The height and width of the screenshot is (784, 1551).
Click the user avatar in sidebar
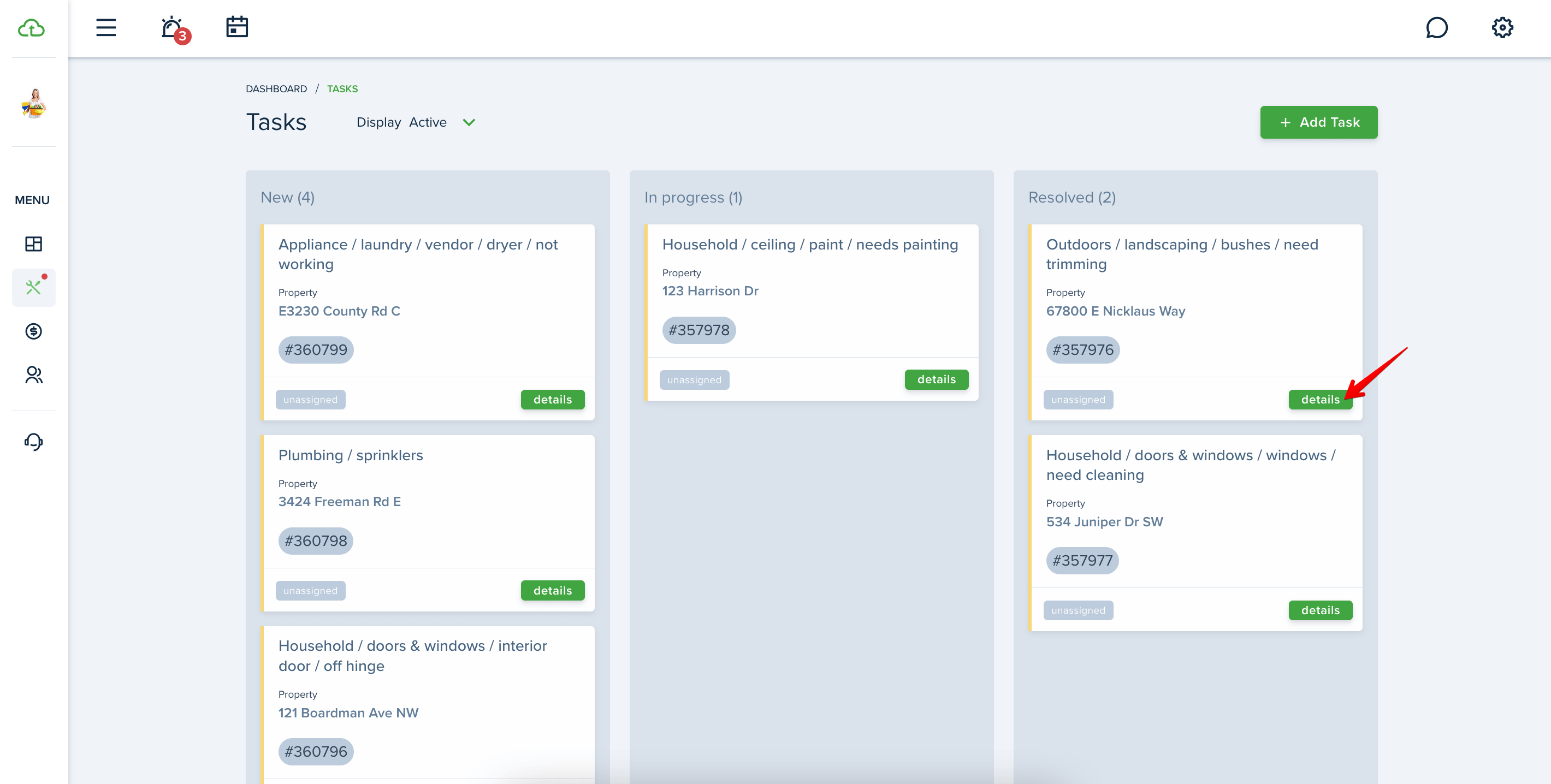coord(34,104)
